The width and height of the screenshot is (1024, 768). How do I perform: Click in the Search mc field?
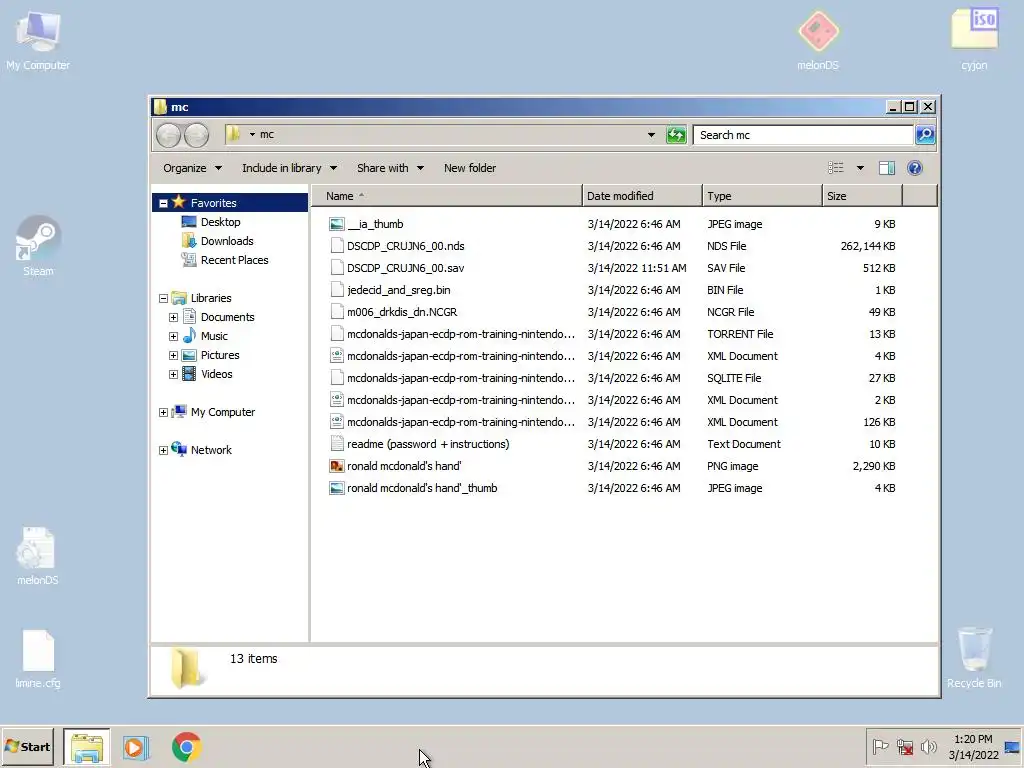(x=803, y=135)
